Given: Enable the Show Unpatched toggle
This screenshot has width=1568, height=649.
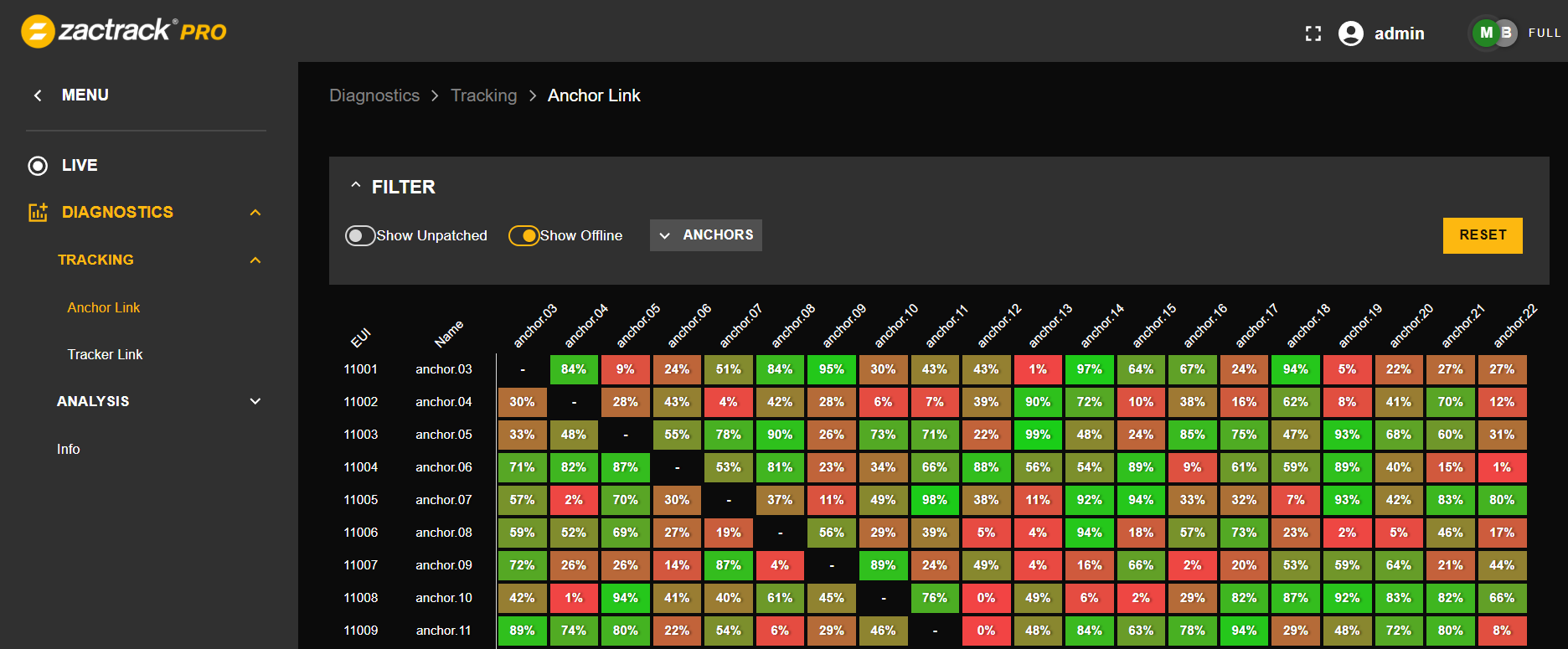Looking at the screenshot, I should pyautogui.click(x=360, y=235).
